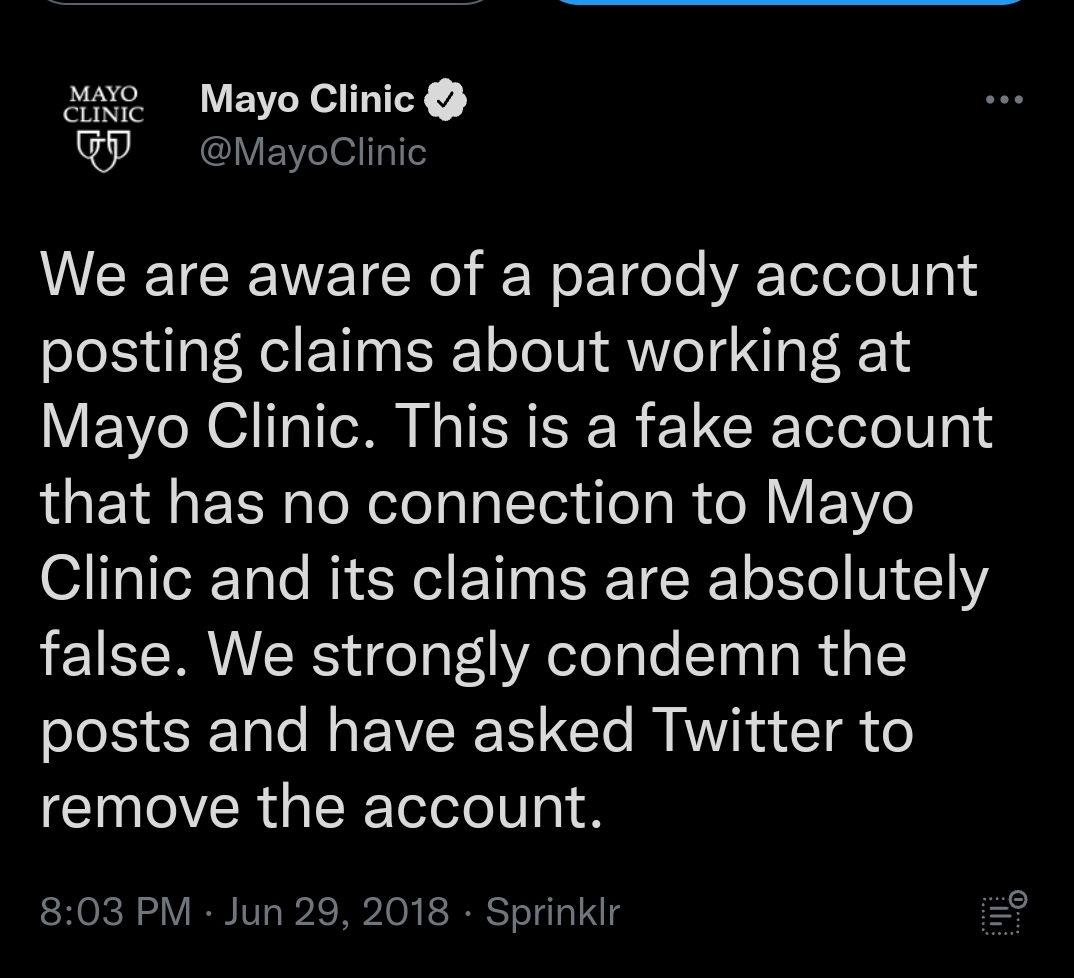Image resolution: width=1074 pixels, height=978 pixels.
Task: Open the three-dot more options menu
Action: coord(1004,100)
